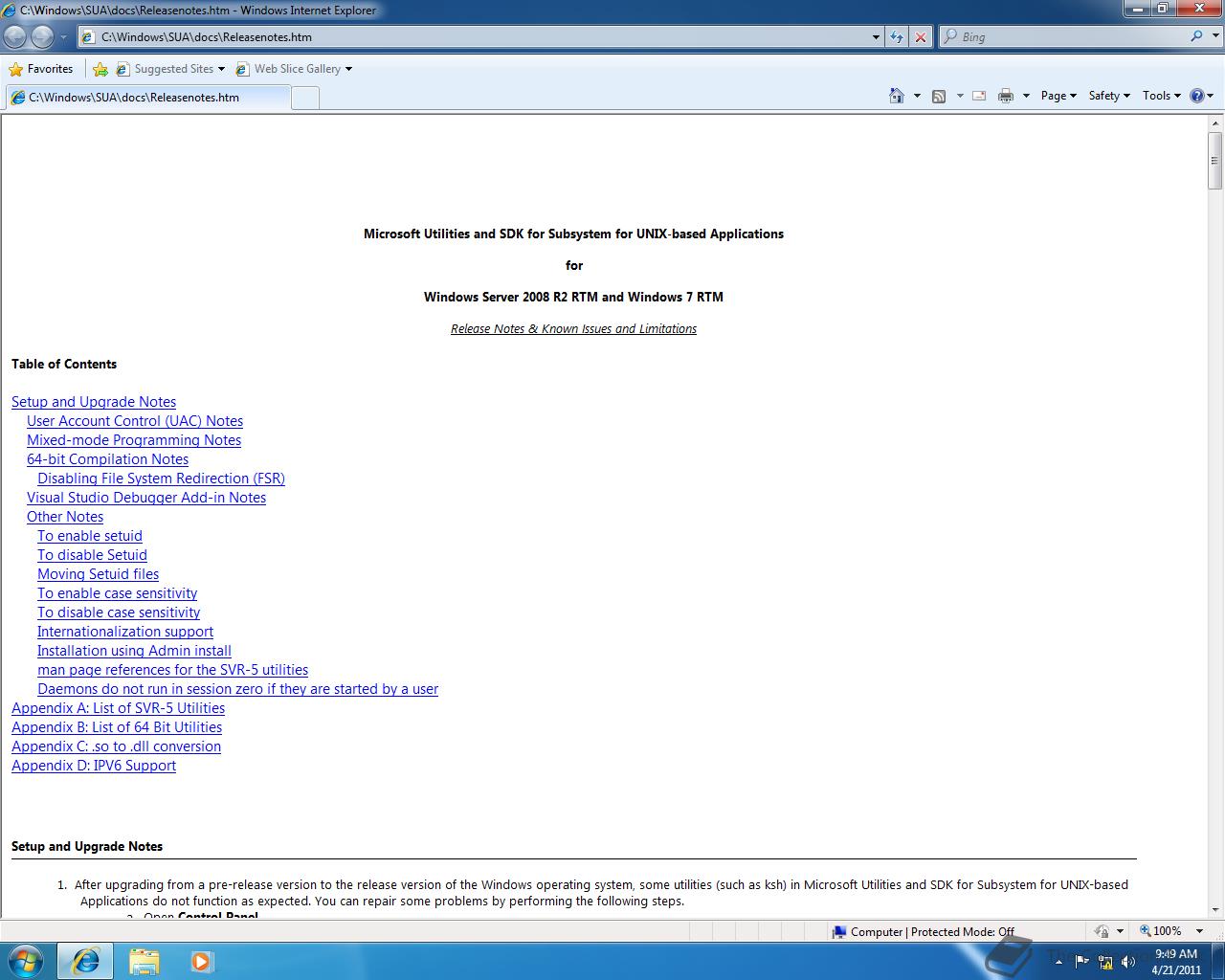
Task: Add page to Favorites bar icon
Action: click(100, 69)
